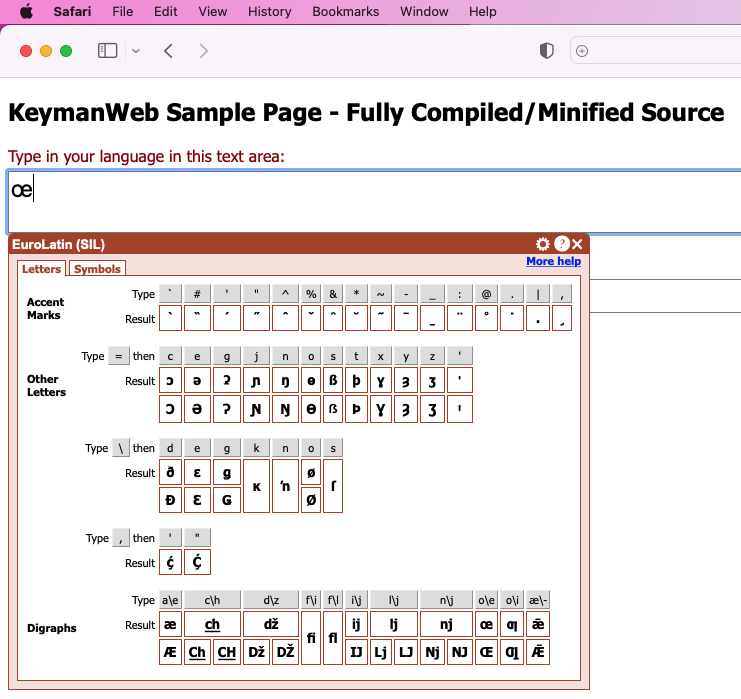Insert the all-caps DŽ digraph
The image size is (741, 699).
point(285,652)
